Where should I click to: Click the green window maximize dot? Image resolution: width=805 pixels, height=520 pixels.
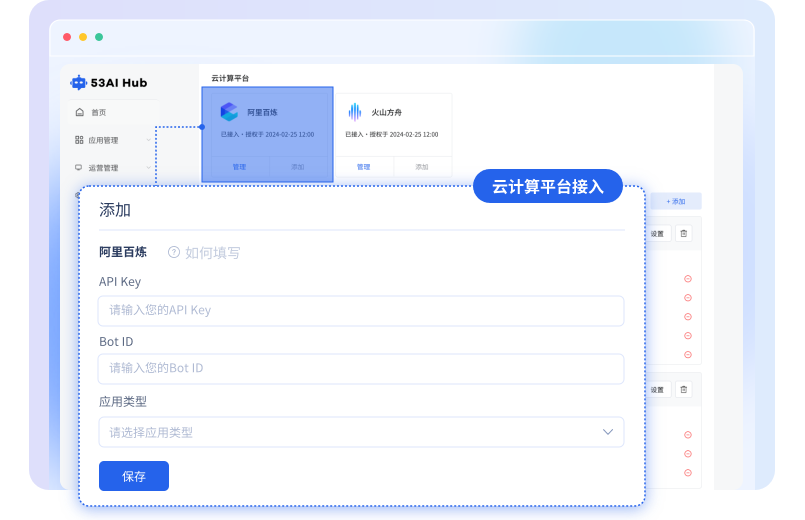click(99, 37)
